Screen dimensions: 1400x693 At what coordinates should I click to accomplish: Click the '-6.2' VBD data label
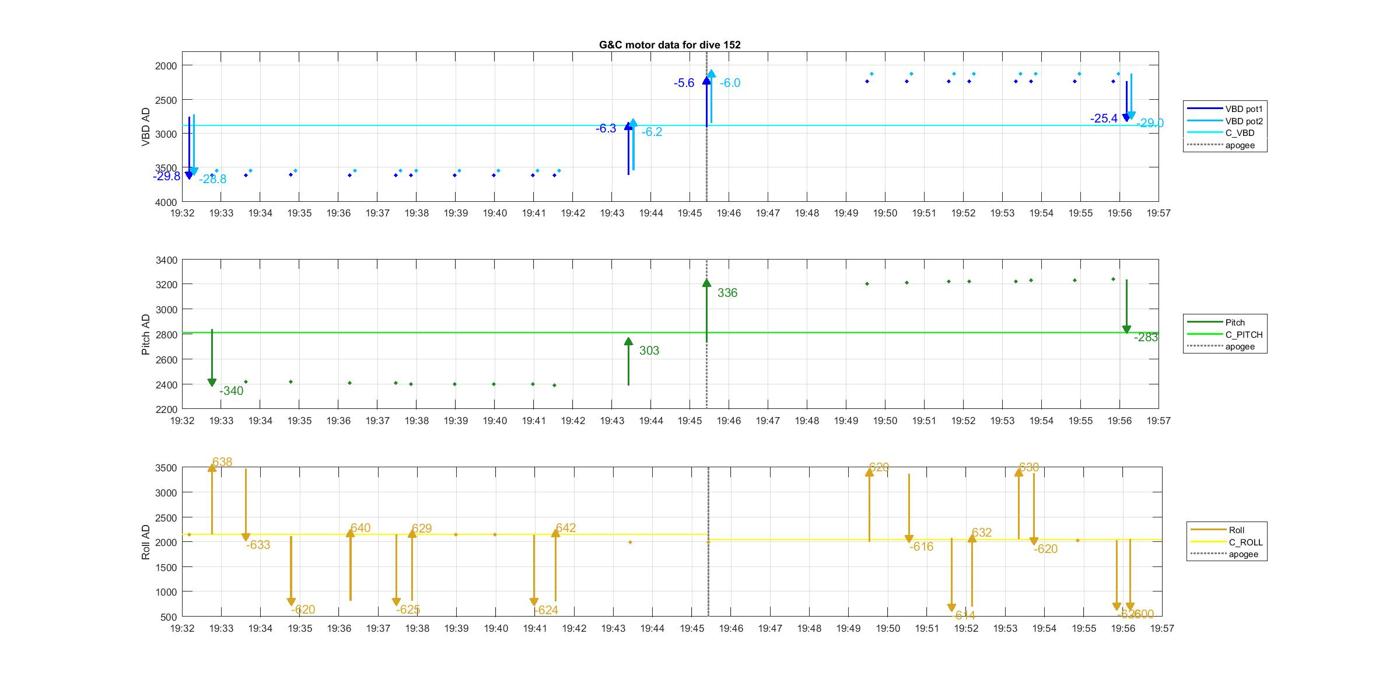[x=652, y=132]
